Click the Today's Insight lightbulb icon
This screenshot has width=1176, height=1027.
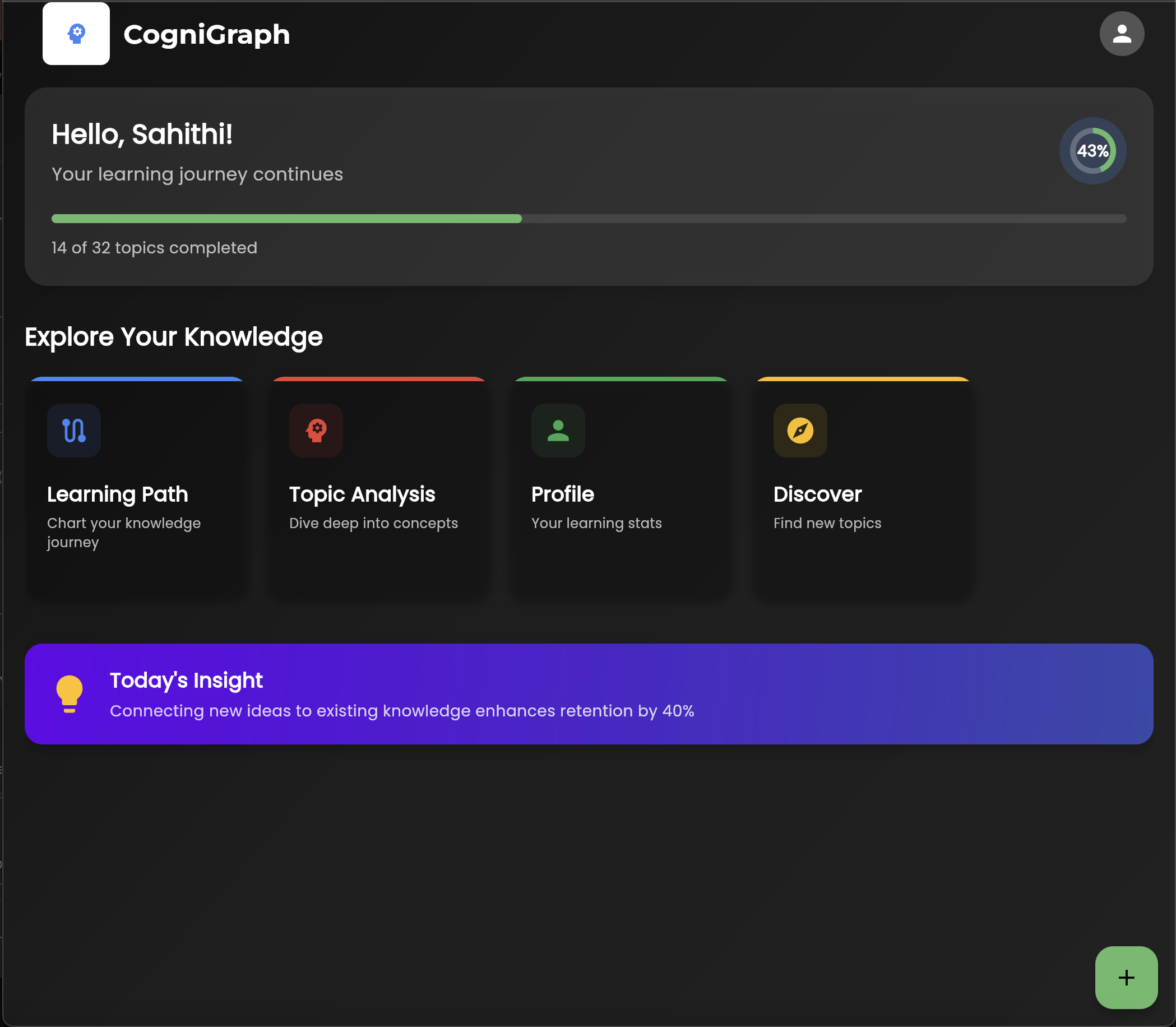click(70, 693)
